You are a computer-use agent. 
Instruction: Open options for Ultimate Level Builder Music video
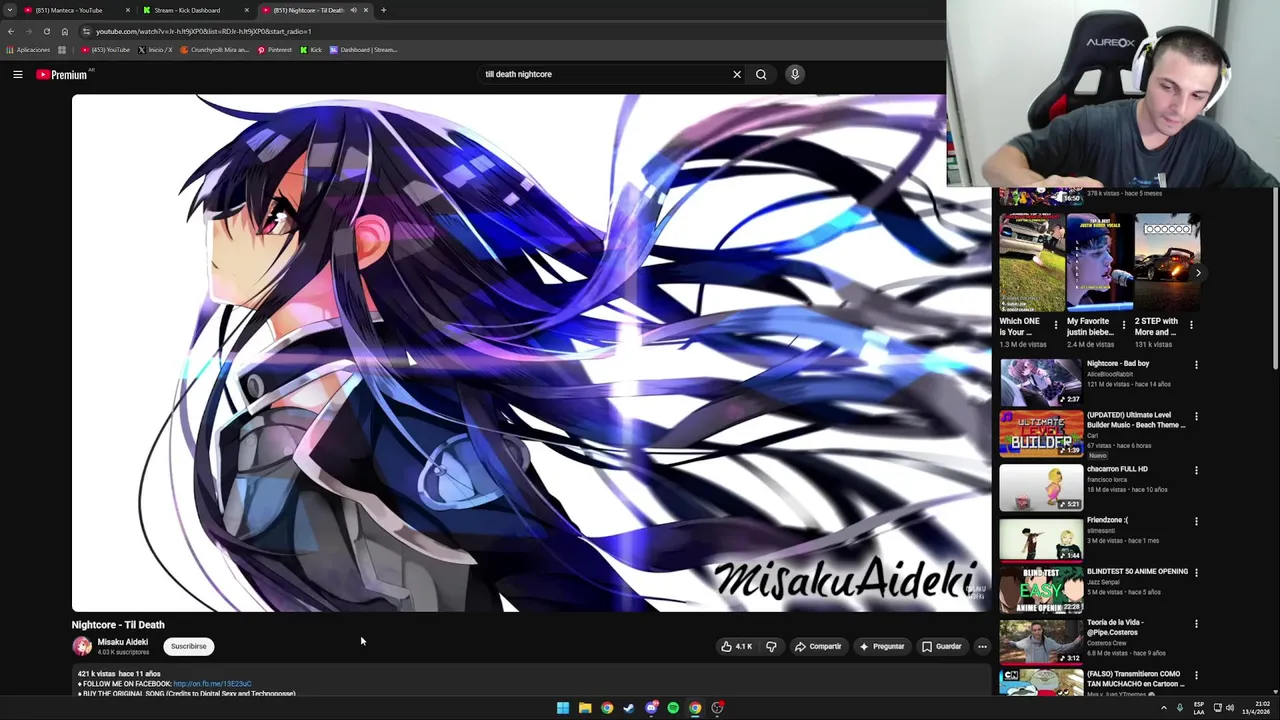(1196, 416)
